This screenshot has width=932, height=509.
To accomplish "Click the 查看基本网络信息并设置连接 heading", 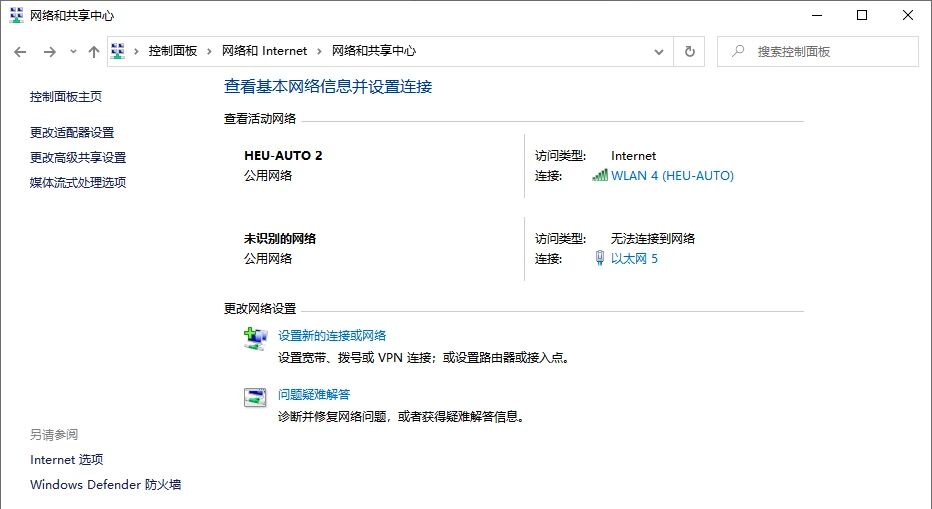I will (328, 87).
